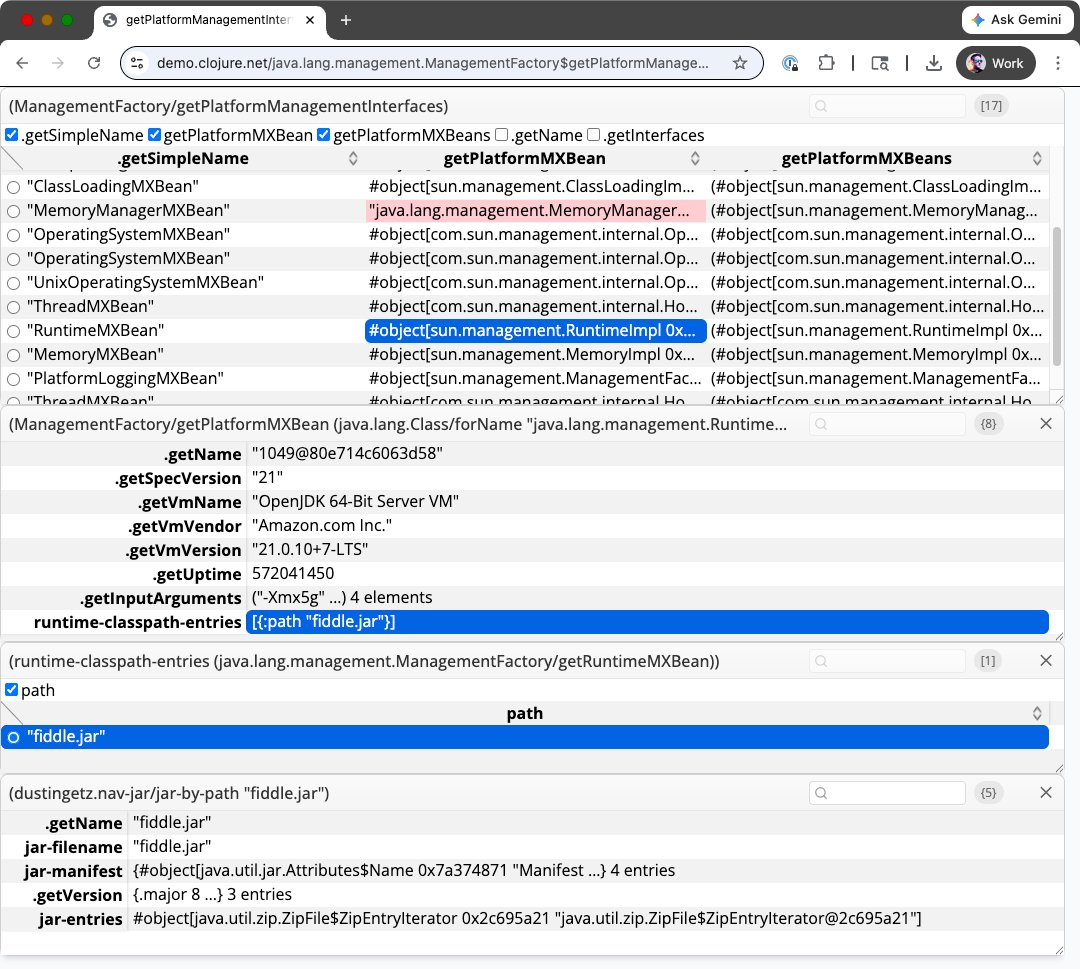Image resolution: width=1080 pixels, height=969 pixels.
Task: Go forward with the forward arrow
Action: click(58, 63)
